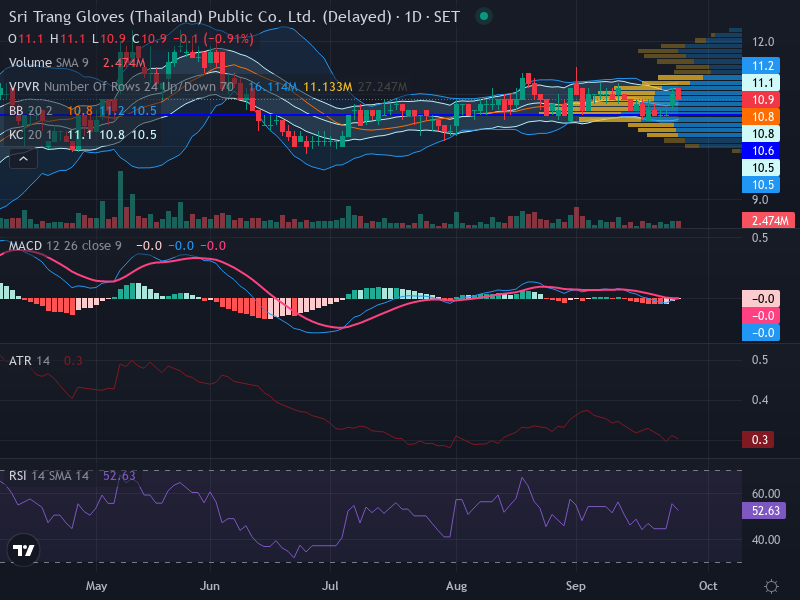
Task: Click the red 0.3 ATR axis label
Action: tap(758, 440)
